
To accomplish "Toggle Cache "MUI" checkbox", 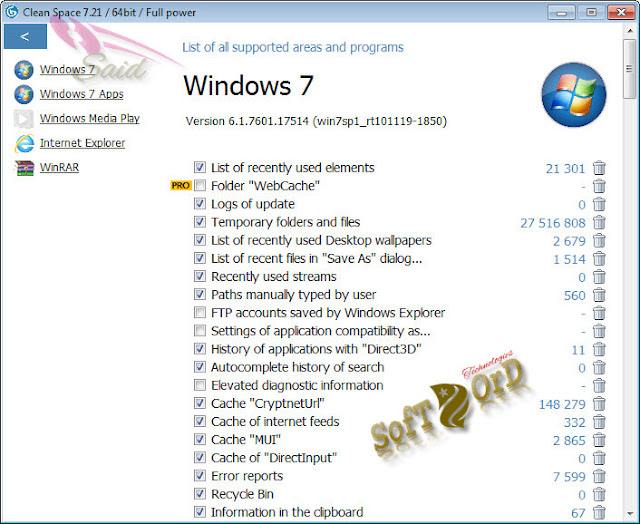I will click(x=200, y=439).
